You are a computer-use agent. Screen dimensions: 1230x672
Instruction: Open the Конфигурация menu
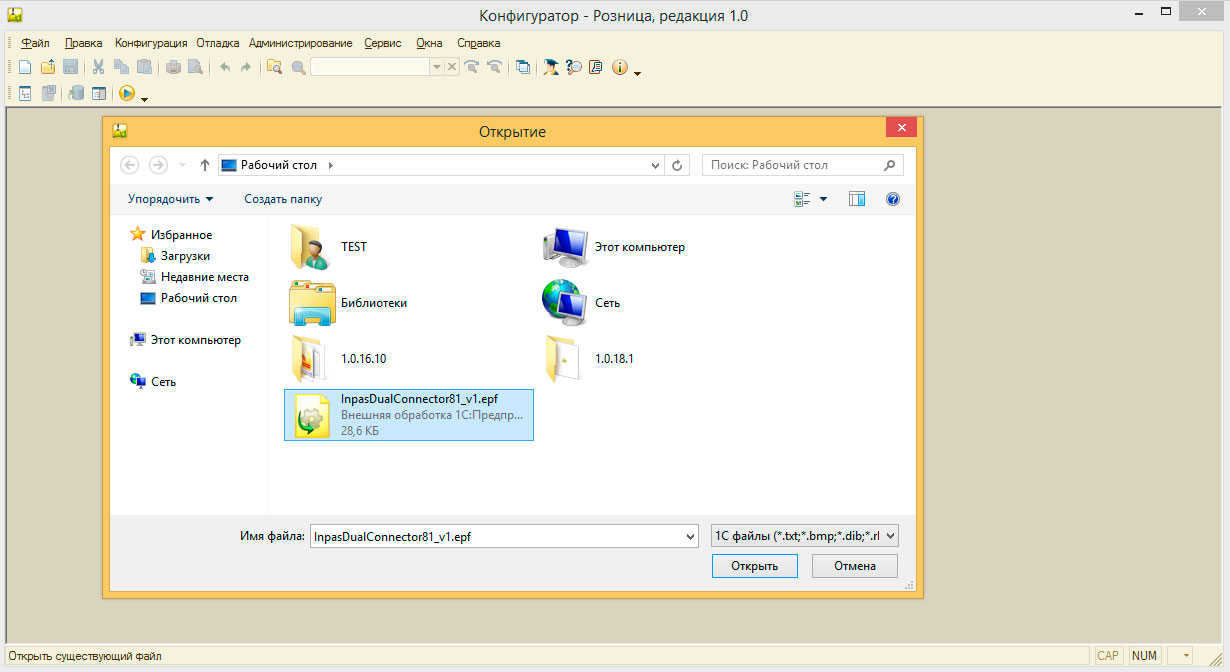pos(150,43)
